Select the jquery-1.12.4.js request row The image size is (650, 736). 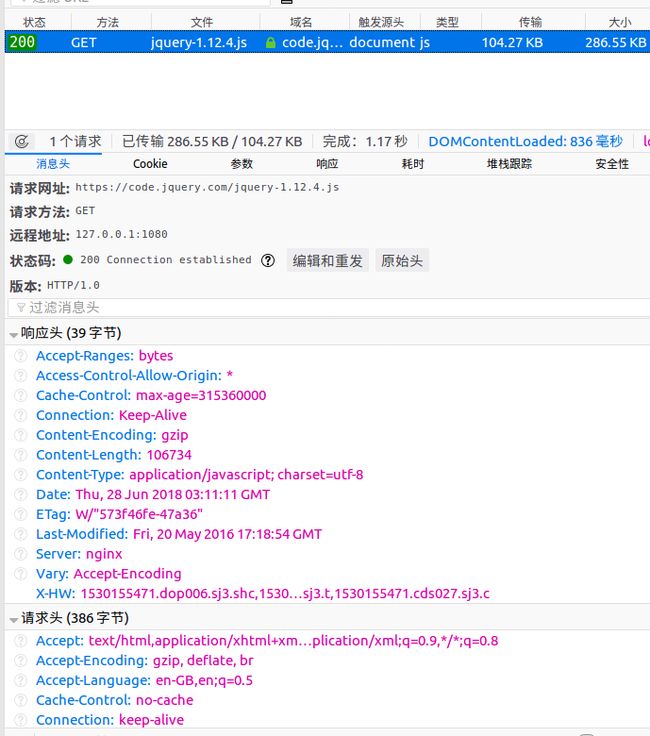[327, 42]
